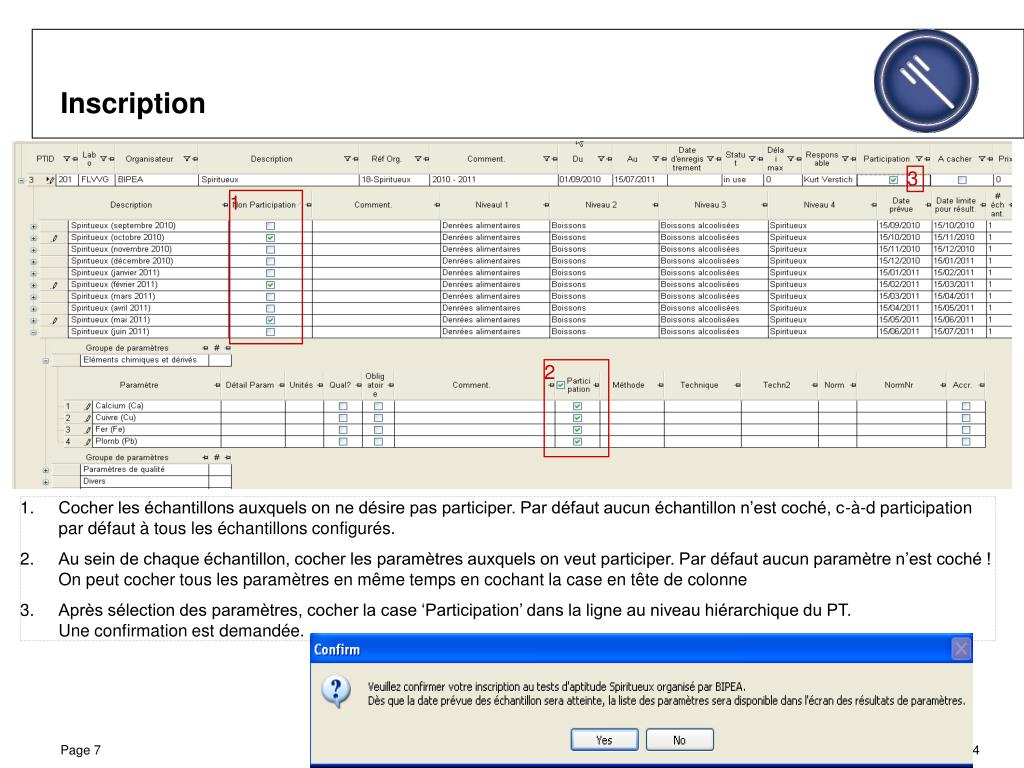Click the pin icon beside the Niveau 1 header

(x=546, y=205)
